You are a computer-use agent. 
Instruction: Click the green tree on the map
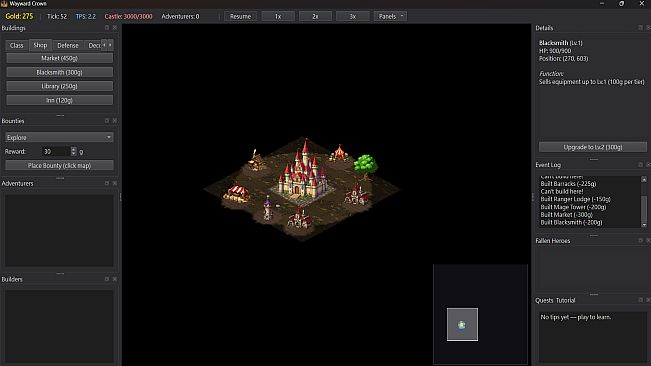pyautogui.click(x=365, y=164)
